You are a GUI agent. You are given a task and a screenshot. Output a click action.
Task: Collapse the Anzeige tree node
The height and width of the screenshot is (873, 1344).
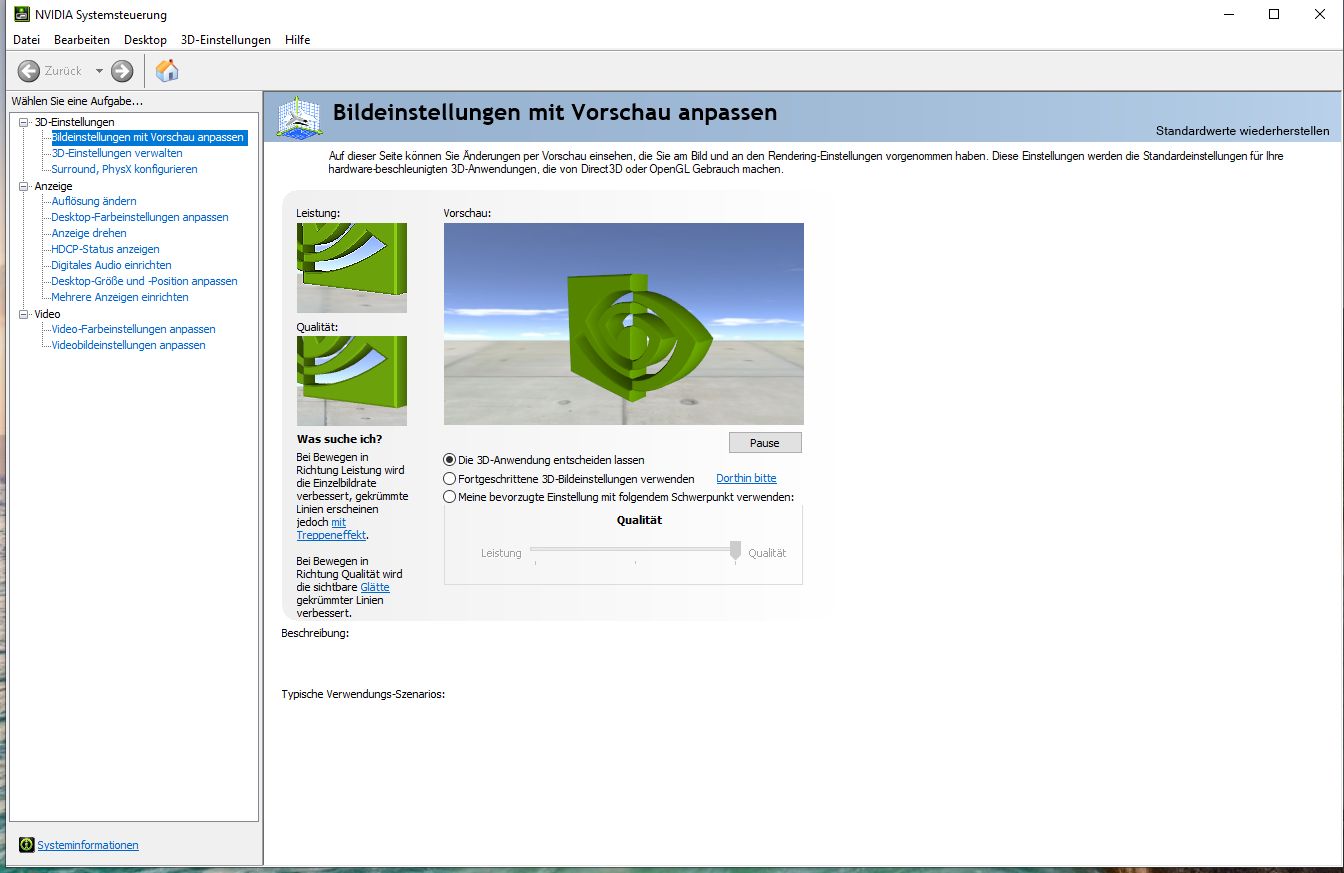pos(24,186)
